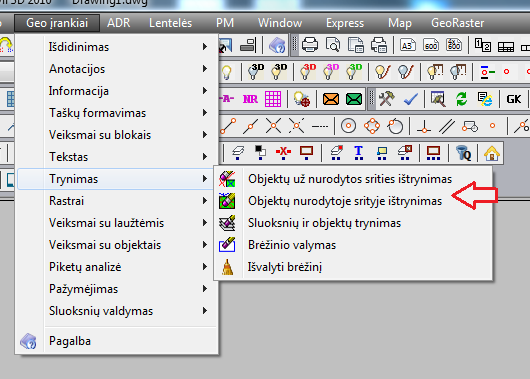This screenshot has width=530, height=379.
Task: Open the Express menu
Action: (345, 23)
